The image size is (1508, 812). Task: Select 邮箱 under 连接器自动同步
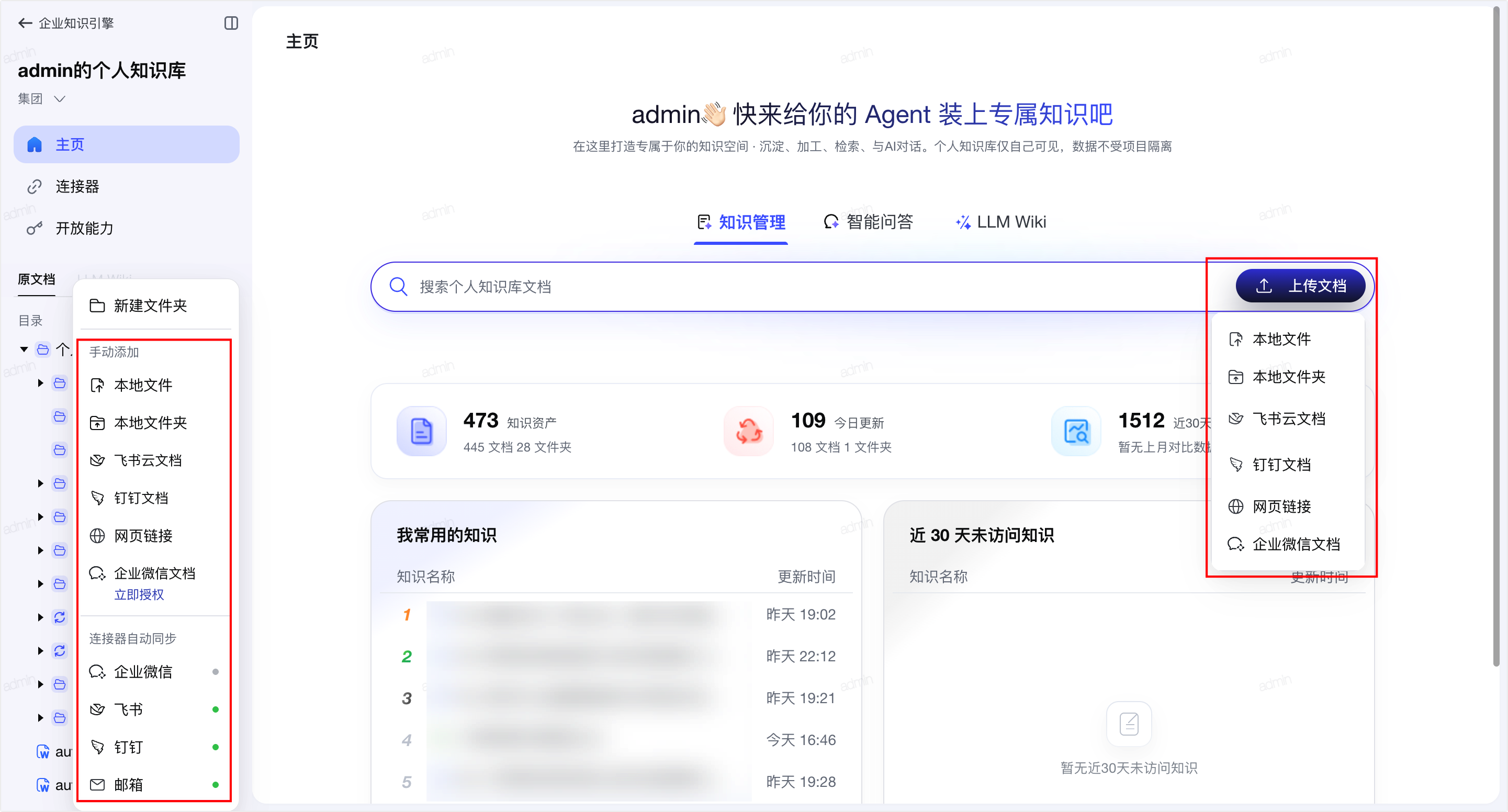[156, 785]
